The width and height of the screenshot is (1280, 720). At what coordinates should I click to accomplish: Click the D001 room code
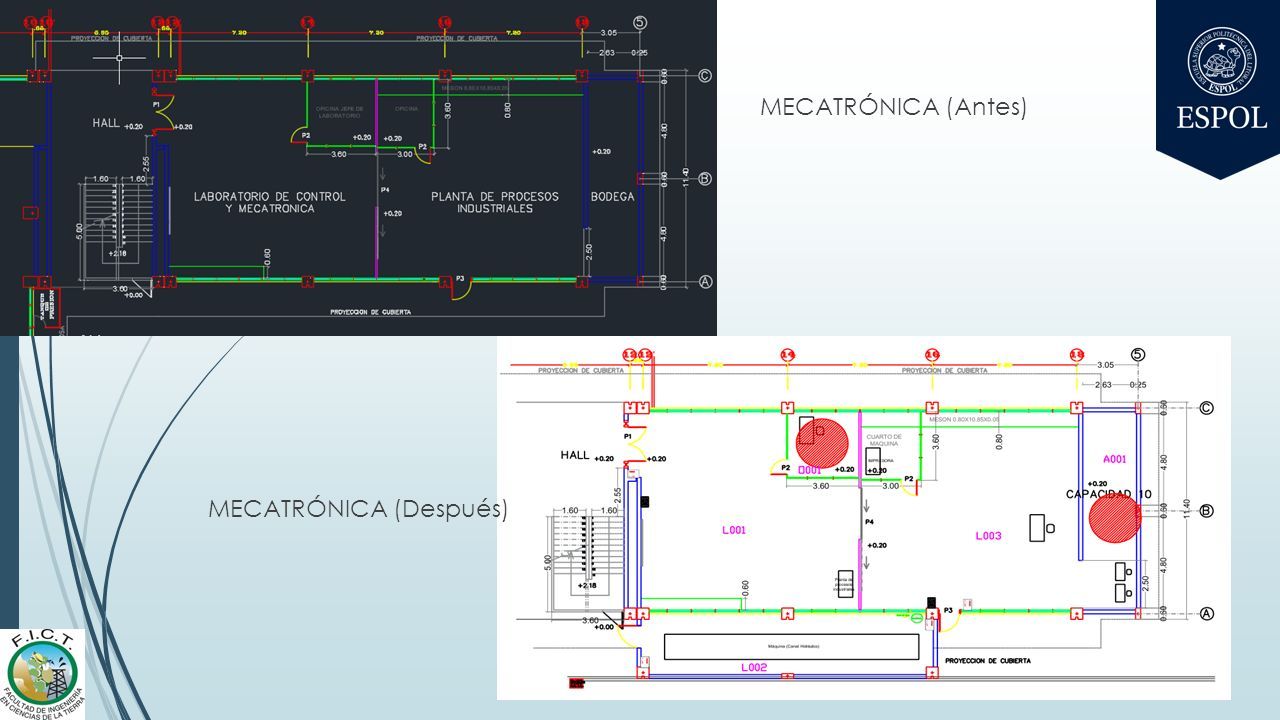pos(809,469)
